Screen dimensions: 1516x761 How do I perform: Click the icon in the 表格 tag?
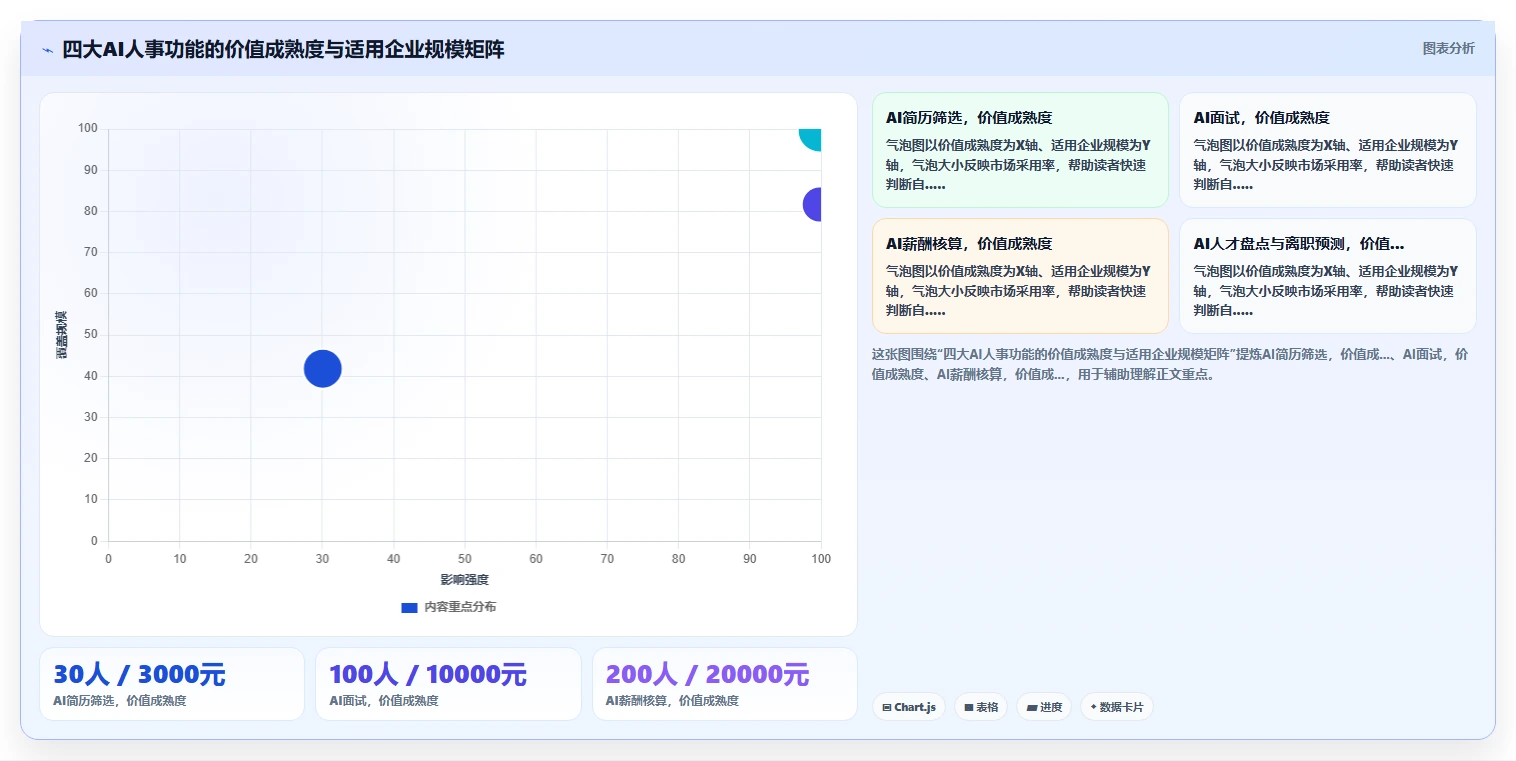coord(969,707)
